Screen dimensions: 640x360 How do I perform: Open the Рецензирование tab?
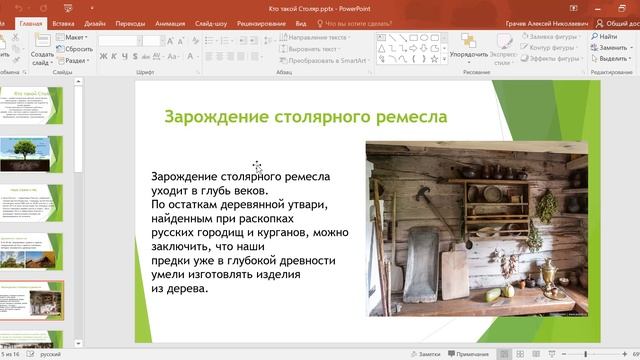(261, 24)
